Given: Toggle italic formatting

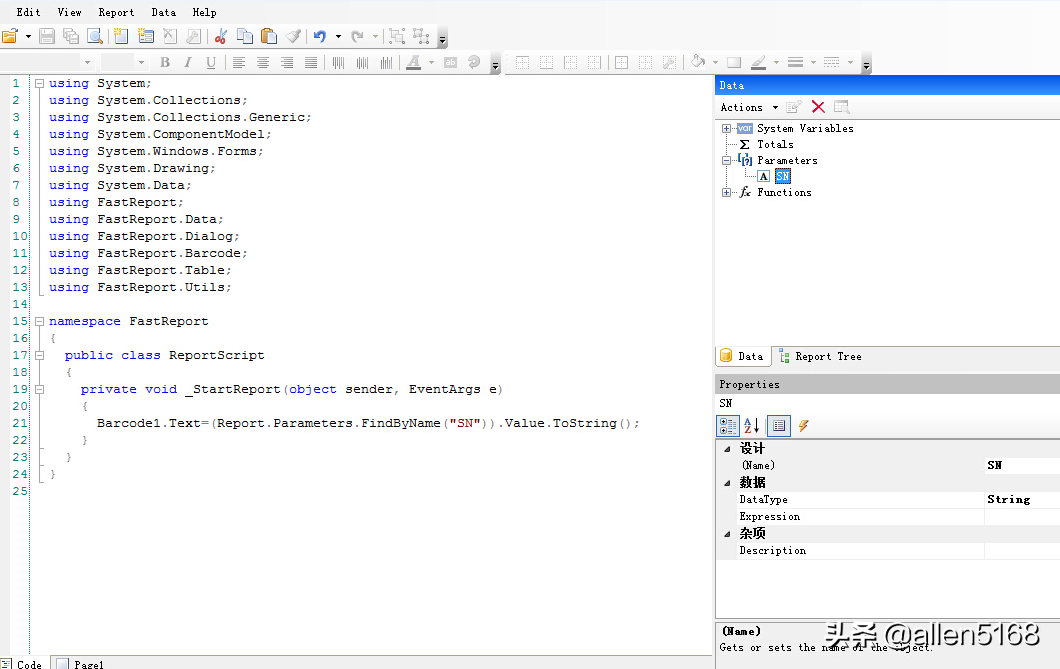Looking at the screenshot, I should click(x=188, y=62).
